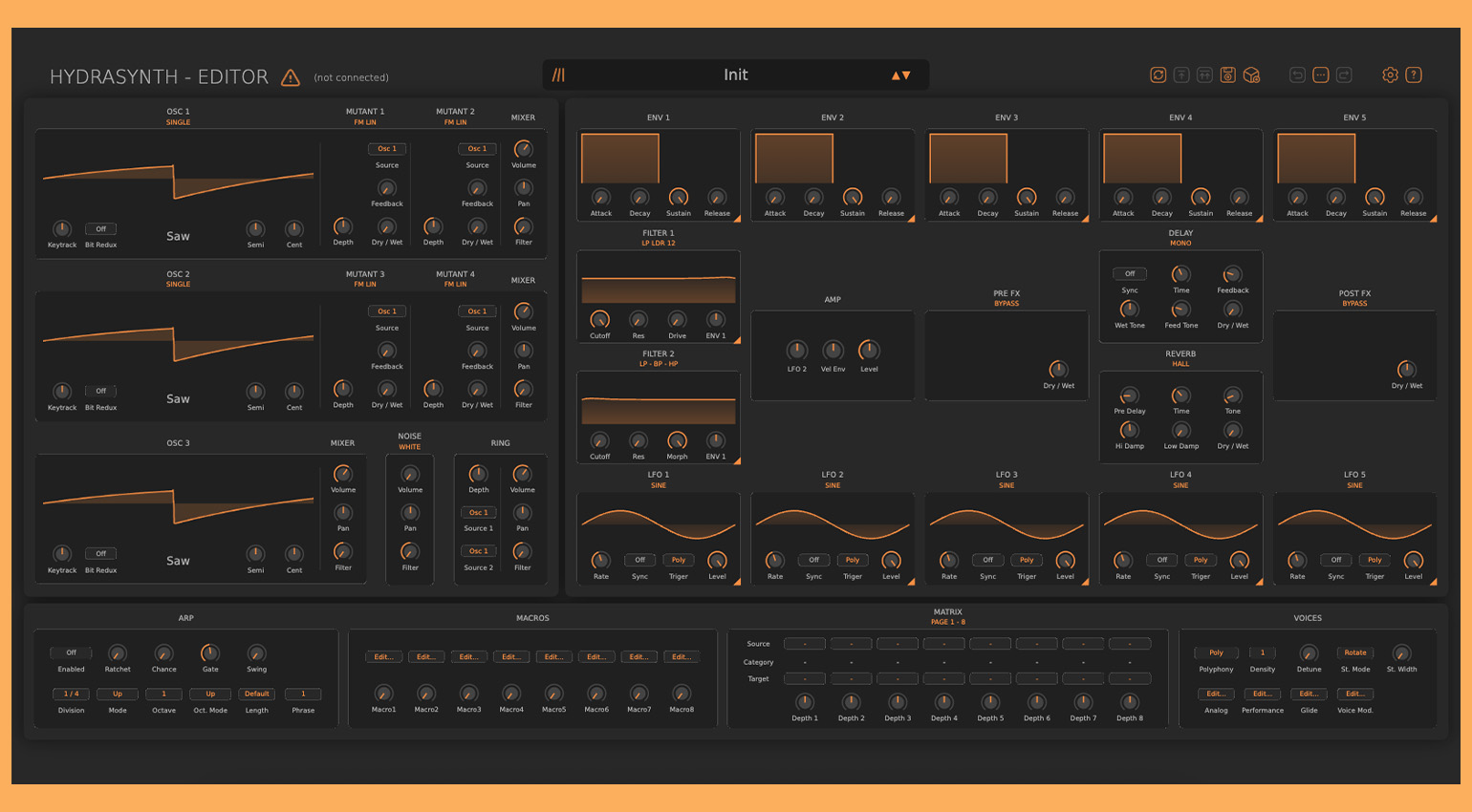The width and height of the screenshot is (1472, 812).
Task: Open St. Mode Rotate selector
Action: click(1355, 652)
